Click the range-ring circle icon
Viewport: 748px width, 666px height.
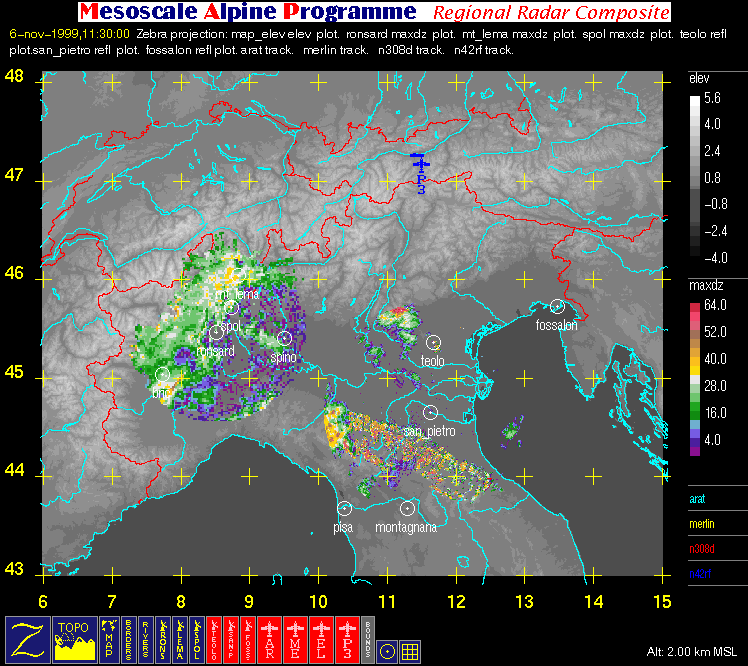(x=387, y=652)
